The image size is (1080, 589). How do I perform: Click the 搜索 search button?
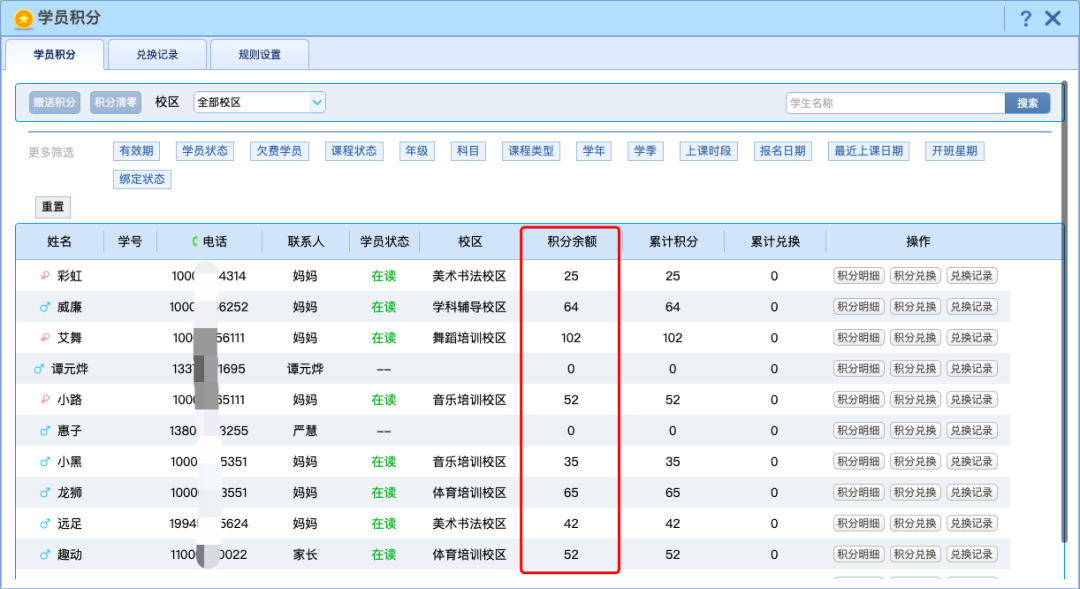[x=1028, y=103]
